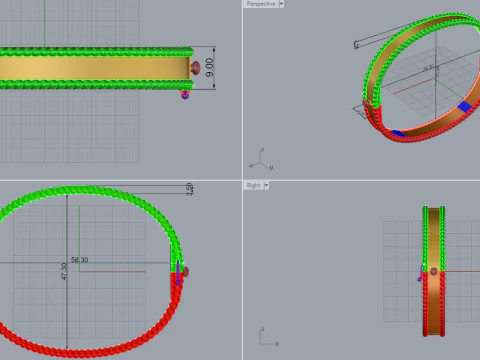The height and width of the screenshot is (360, 480).
Task: Pick the brown clasp knob in top view
Action: [195, 68]
